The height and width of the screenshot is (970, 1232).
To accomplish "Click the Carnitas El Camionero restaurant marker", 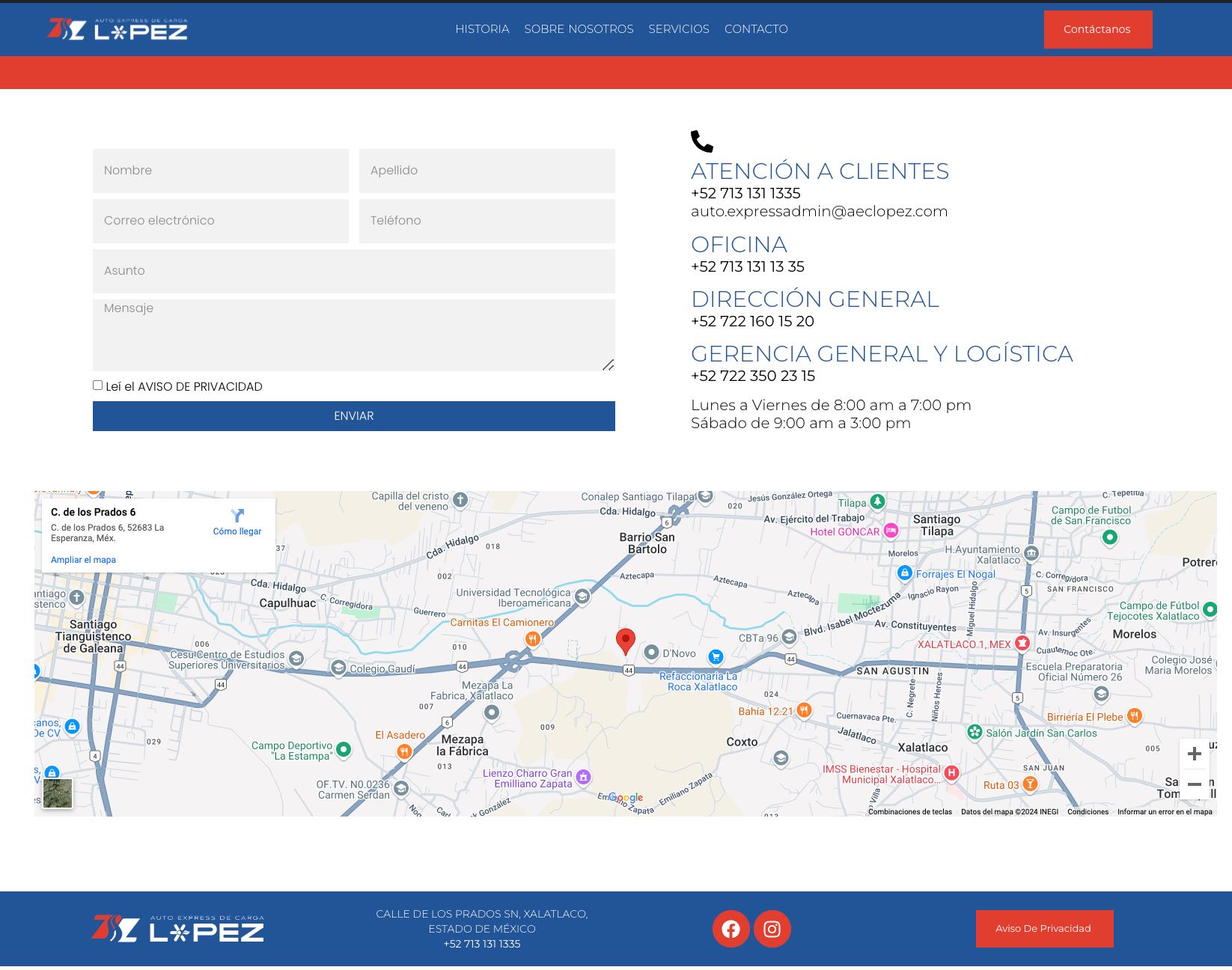I will point(532,638).
